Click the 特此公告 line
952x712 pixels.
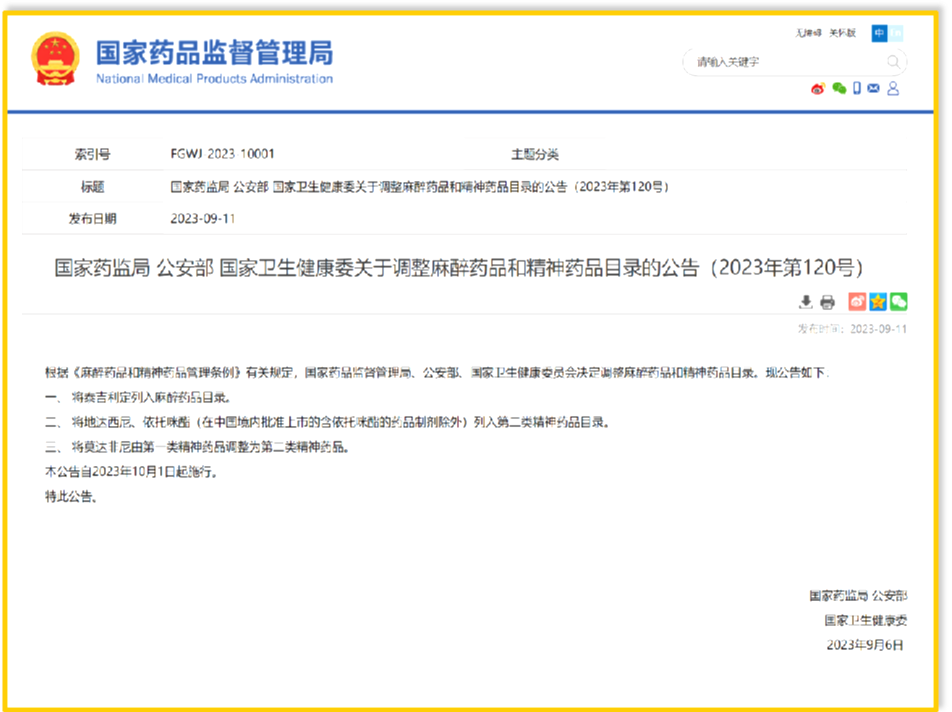71,497
